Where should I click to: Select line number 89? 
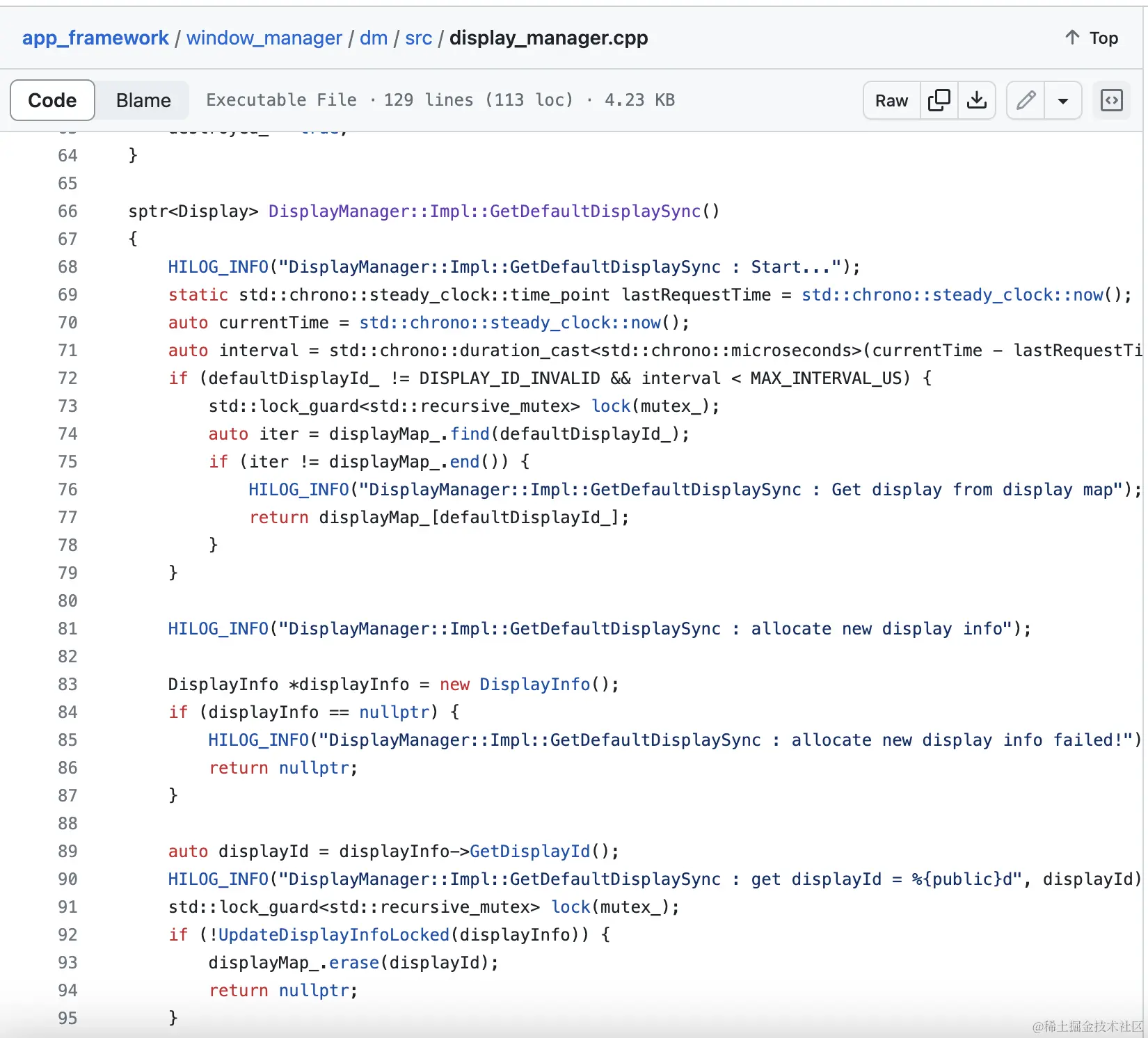[67, 852]
